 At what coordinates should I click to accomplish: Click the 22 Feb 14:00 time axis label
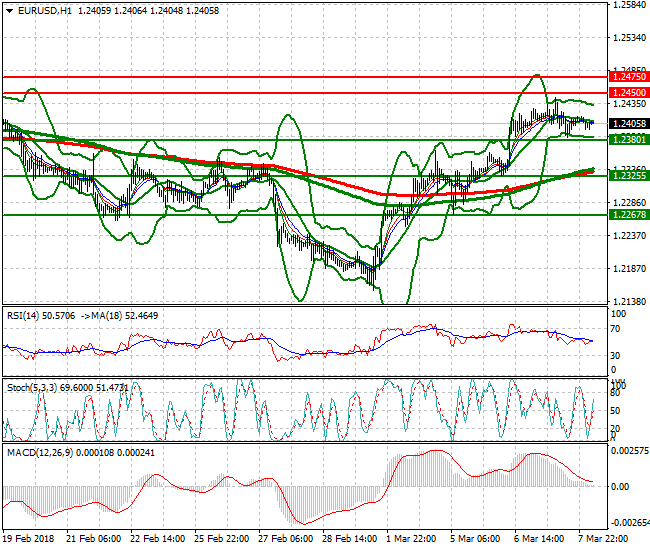(158, 538)
